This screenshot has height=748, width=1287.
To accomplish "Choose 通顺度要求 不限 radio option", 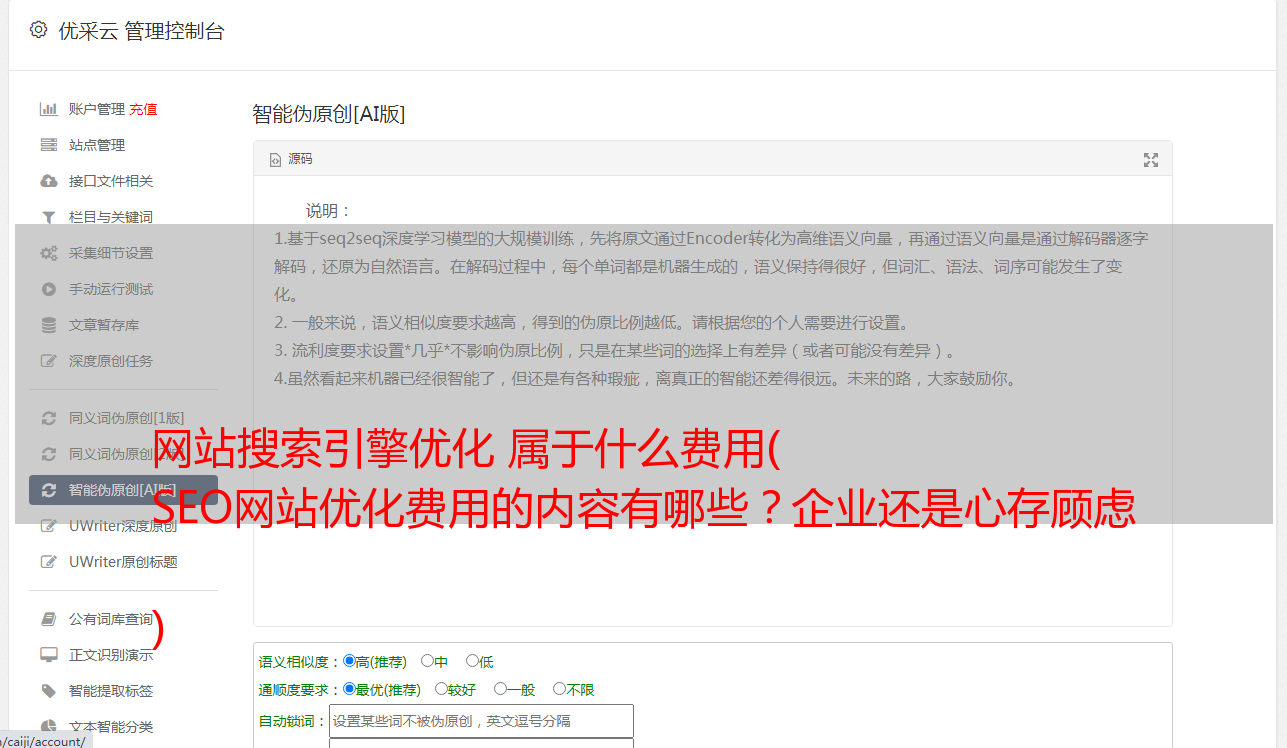I will (559, 689).
